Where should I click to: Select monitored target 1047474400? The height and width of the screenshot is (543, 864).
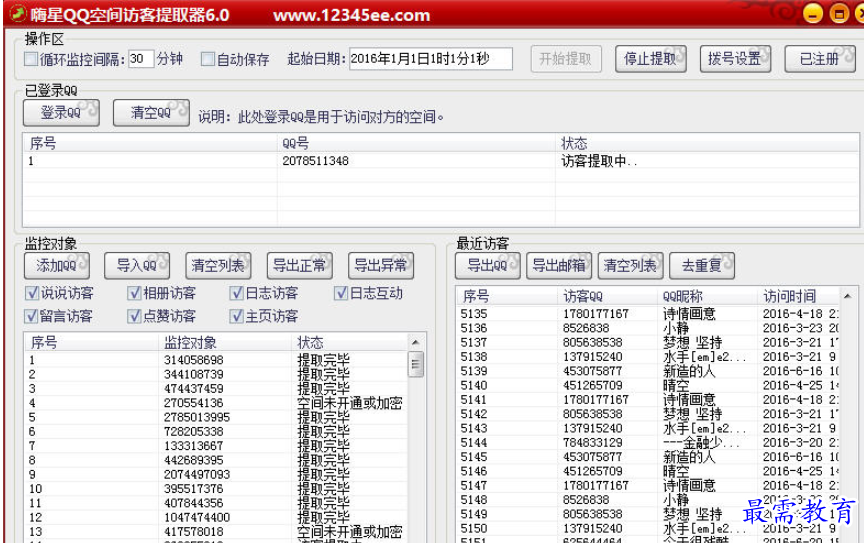(x=215, y=518)
